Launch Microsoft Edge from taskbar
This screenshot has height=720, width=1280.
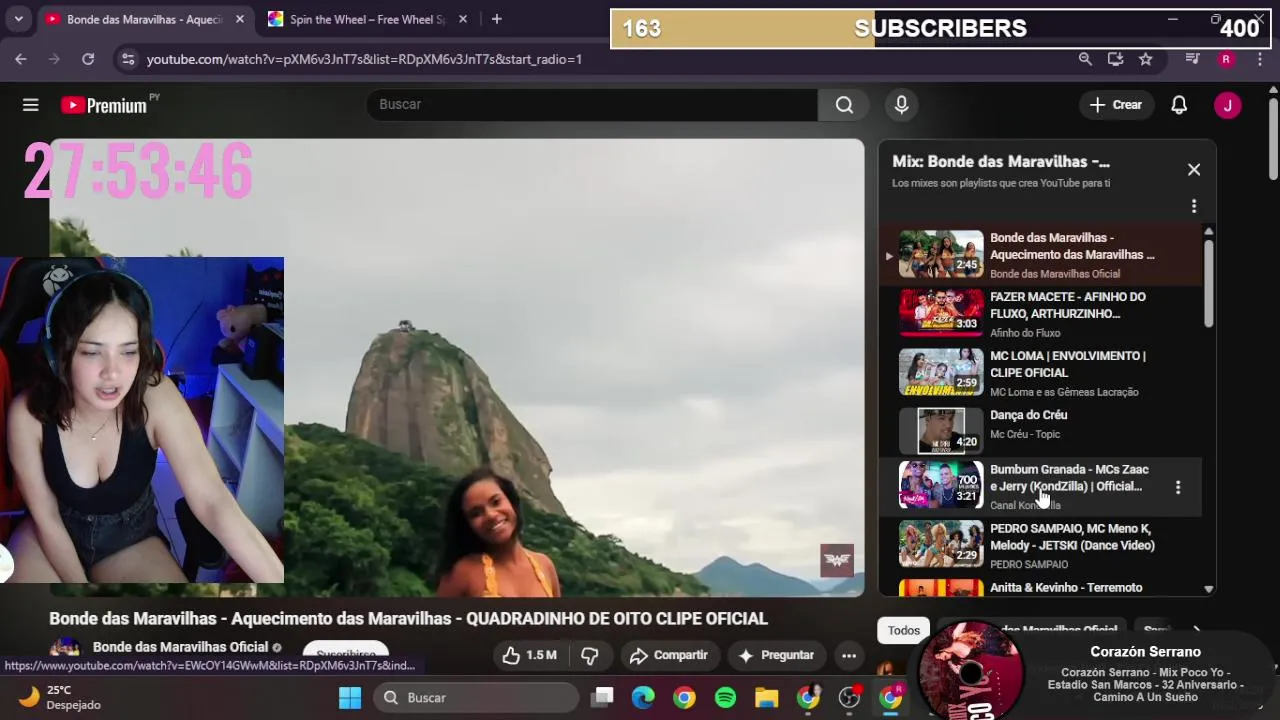click(643, 698)
